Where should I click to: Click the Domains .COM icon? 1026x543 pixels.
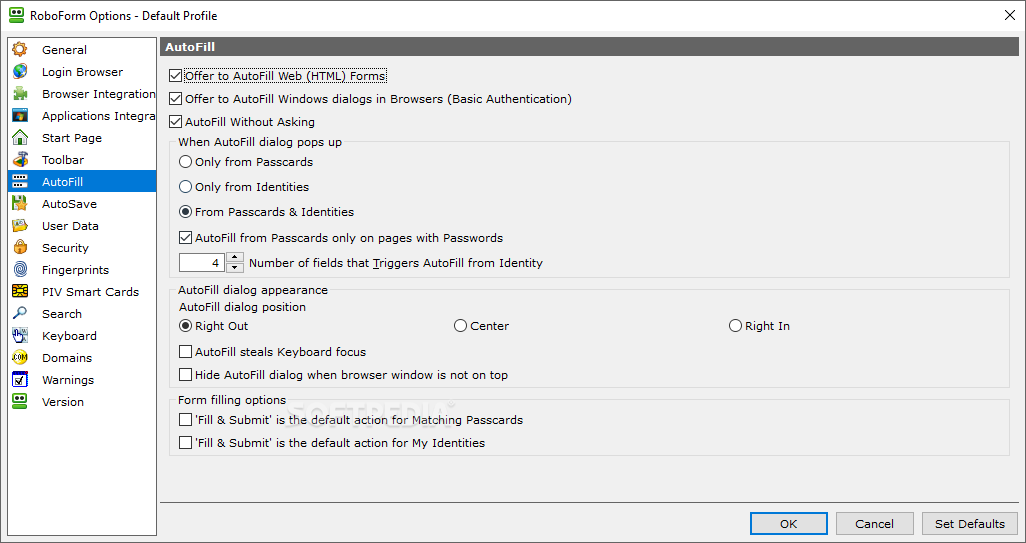[x=20, y=358]
